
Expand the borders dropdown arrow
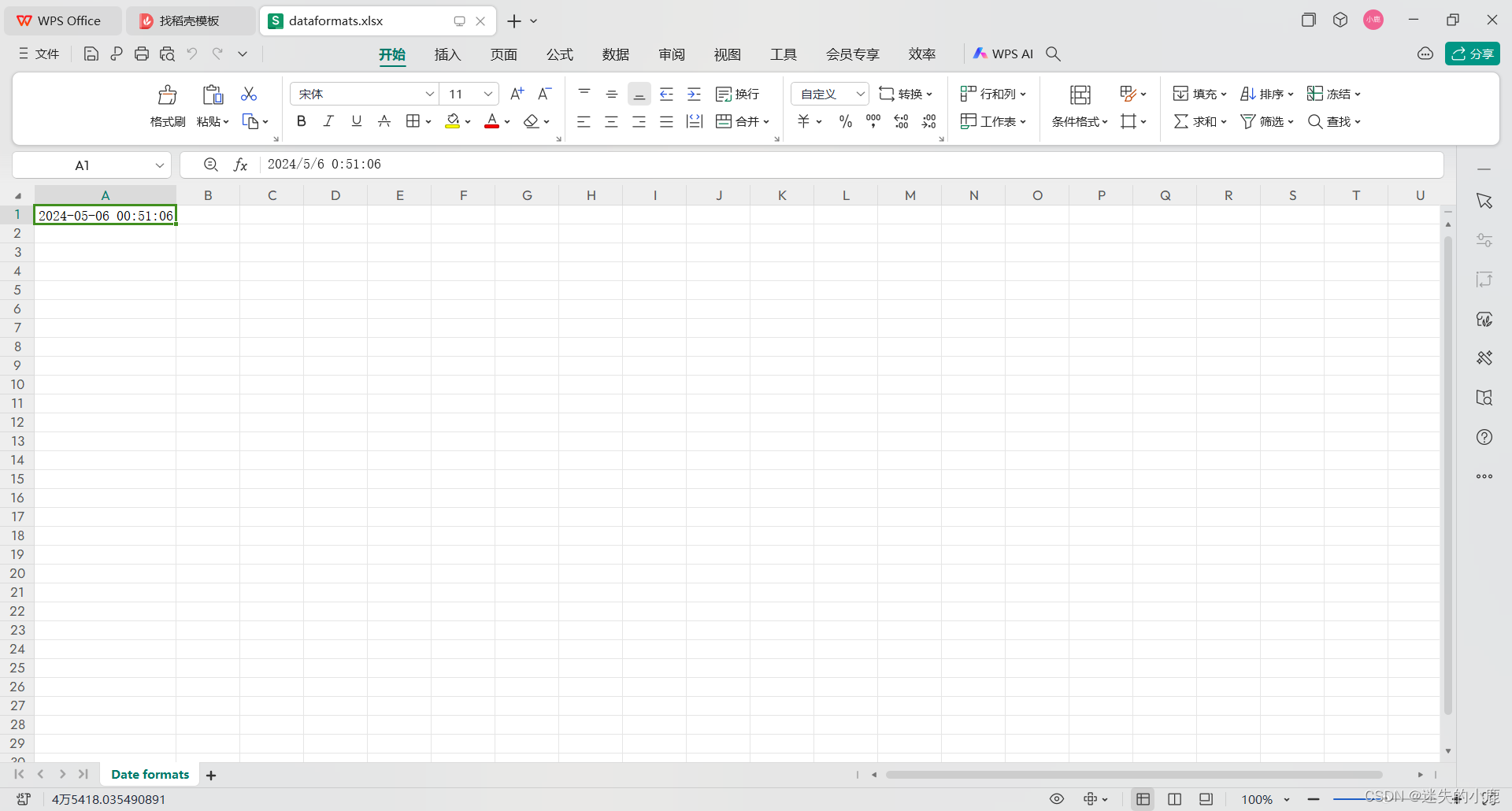pos(428,122)
